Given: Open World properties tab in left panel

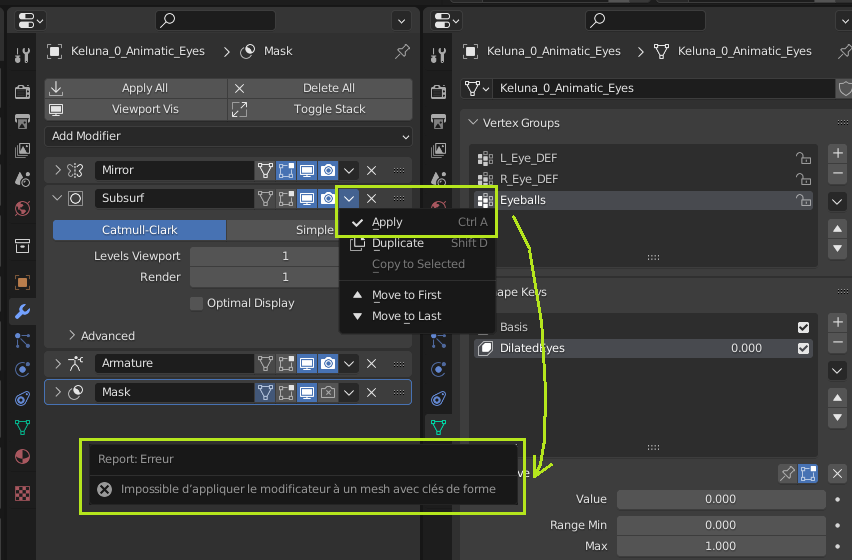Looking at the screenshot, I should (x=22, y=208).
